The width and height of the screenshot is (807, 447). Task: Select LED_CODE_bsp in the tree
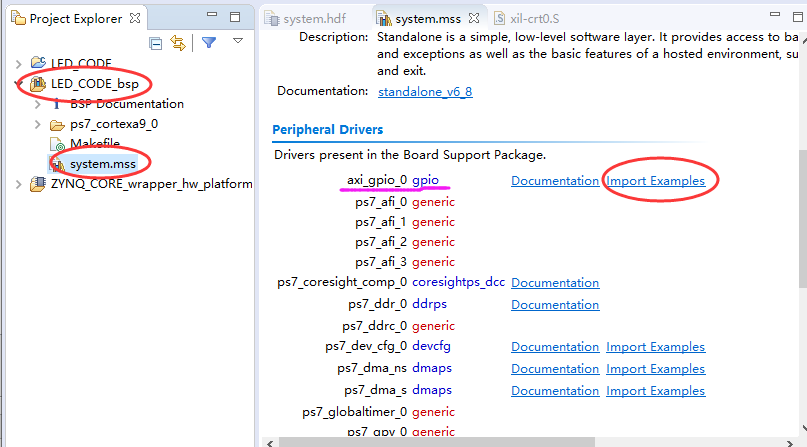pyautogui.click(x=95, y=84)
